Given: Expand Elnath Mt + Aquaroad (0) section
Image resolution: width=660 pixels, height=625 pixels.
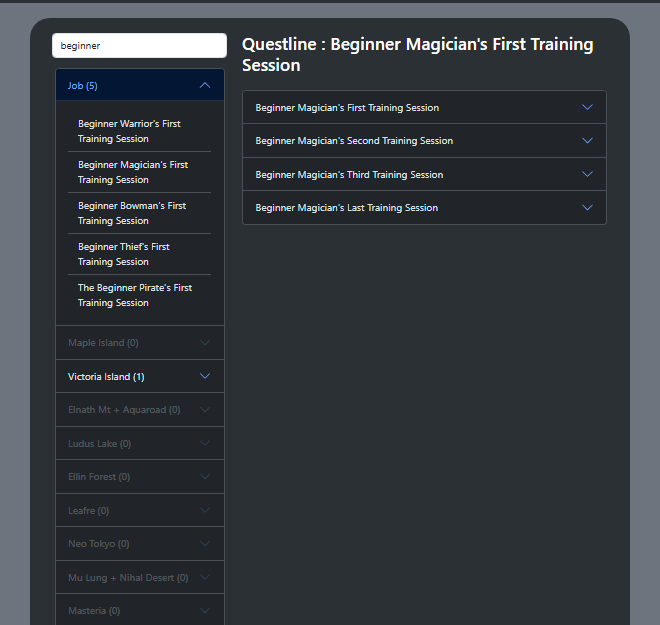Looking at the screenshot, I should click(x=140, y=410).
